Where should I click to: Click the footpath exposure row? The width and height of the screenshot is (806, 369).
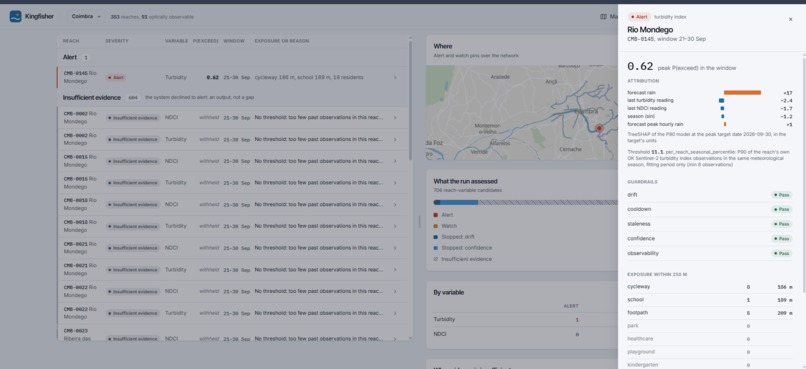[x=709, y=312]
